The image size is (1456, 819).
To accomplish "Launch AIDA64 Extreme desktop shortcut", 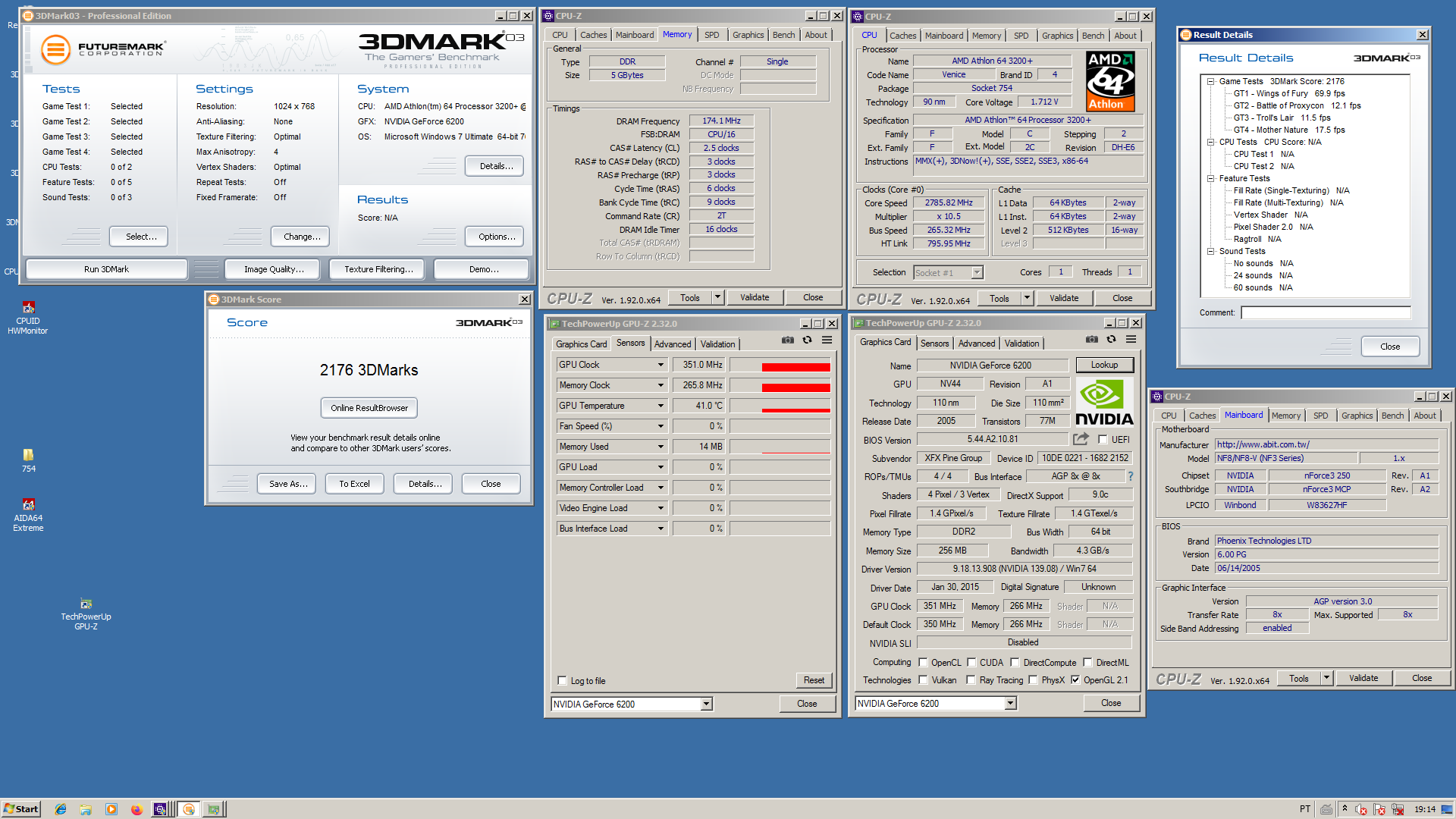I will [28, 515].
